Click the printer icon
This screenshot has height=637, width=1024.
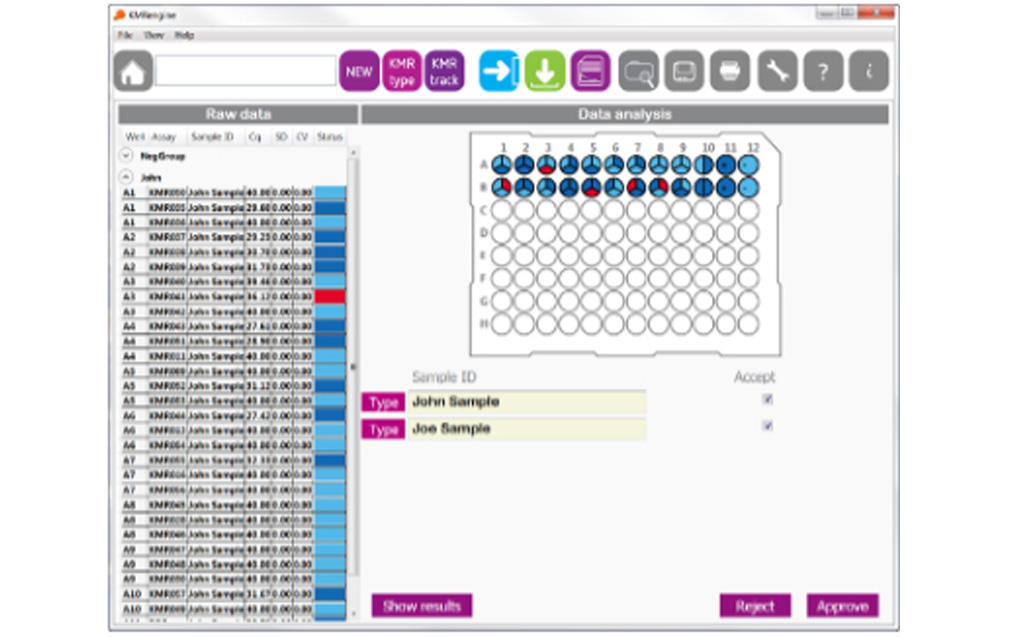click(x=730, y=71)
